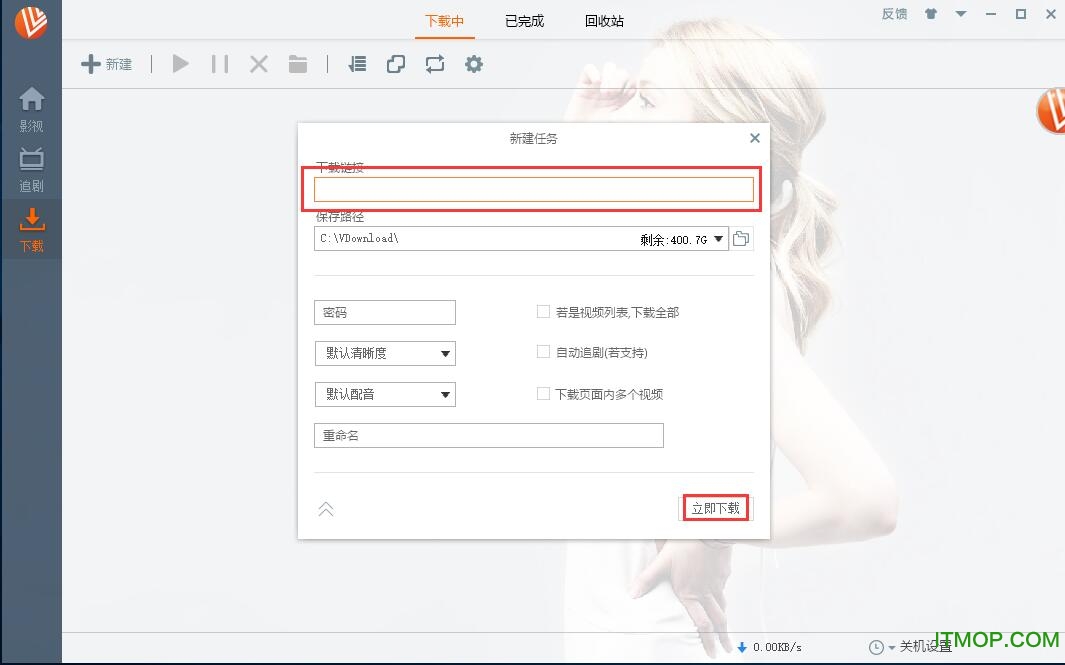Screen dimensions: 1065x665
Task: Open the title bar dropdown menu arrow
Action: pos(960,14)
